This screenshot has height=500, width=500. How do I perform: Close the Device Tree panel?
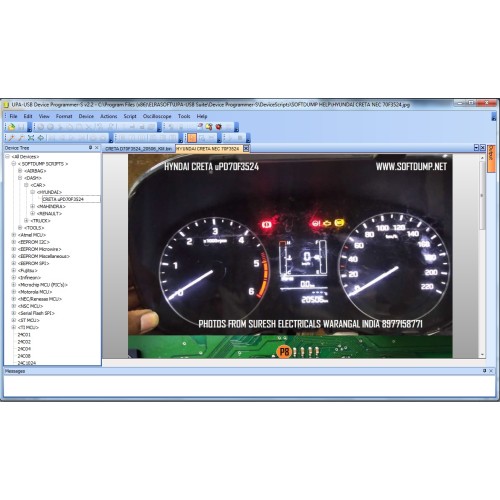(x=97, y=148)
